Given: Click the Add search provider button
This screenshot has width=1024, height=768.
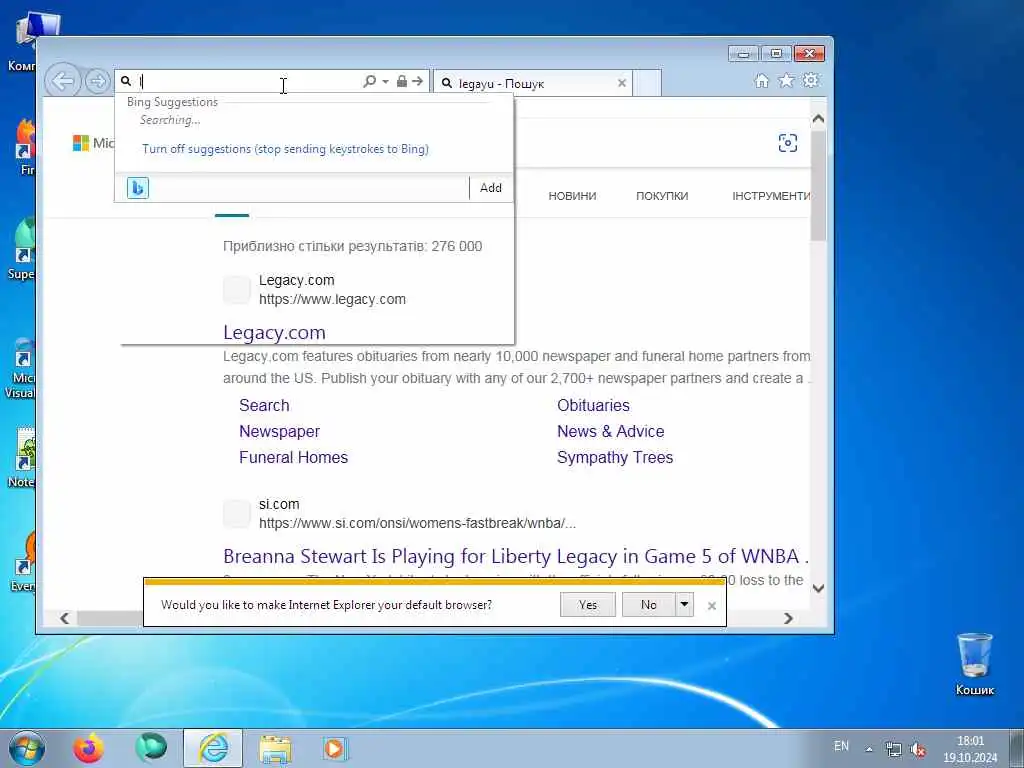Looking at the screenshot, I should coord(490,188).
